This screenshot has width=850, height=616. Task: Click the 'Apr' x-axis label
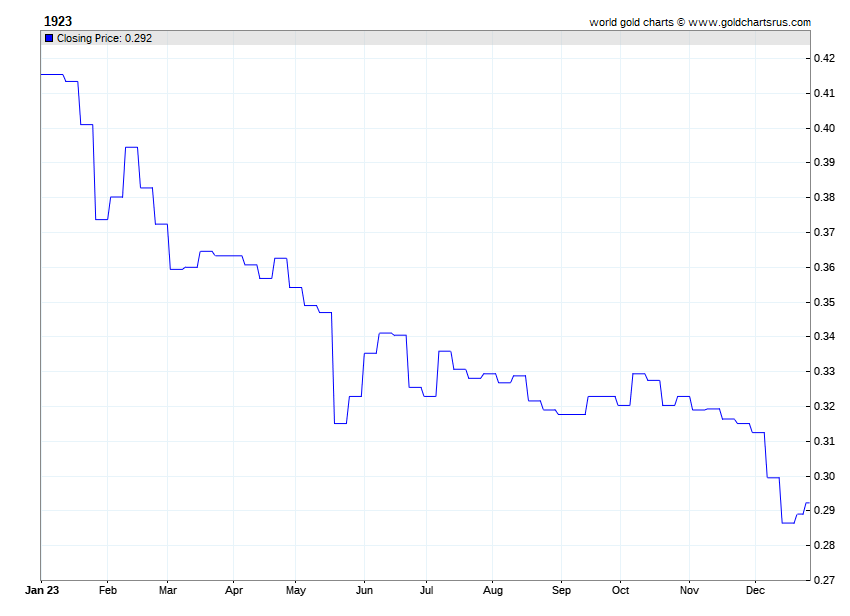click(x=234, y=591)
